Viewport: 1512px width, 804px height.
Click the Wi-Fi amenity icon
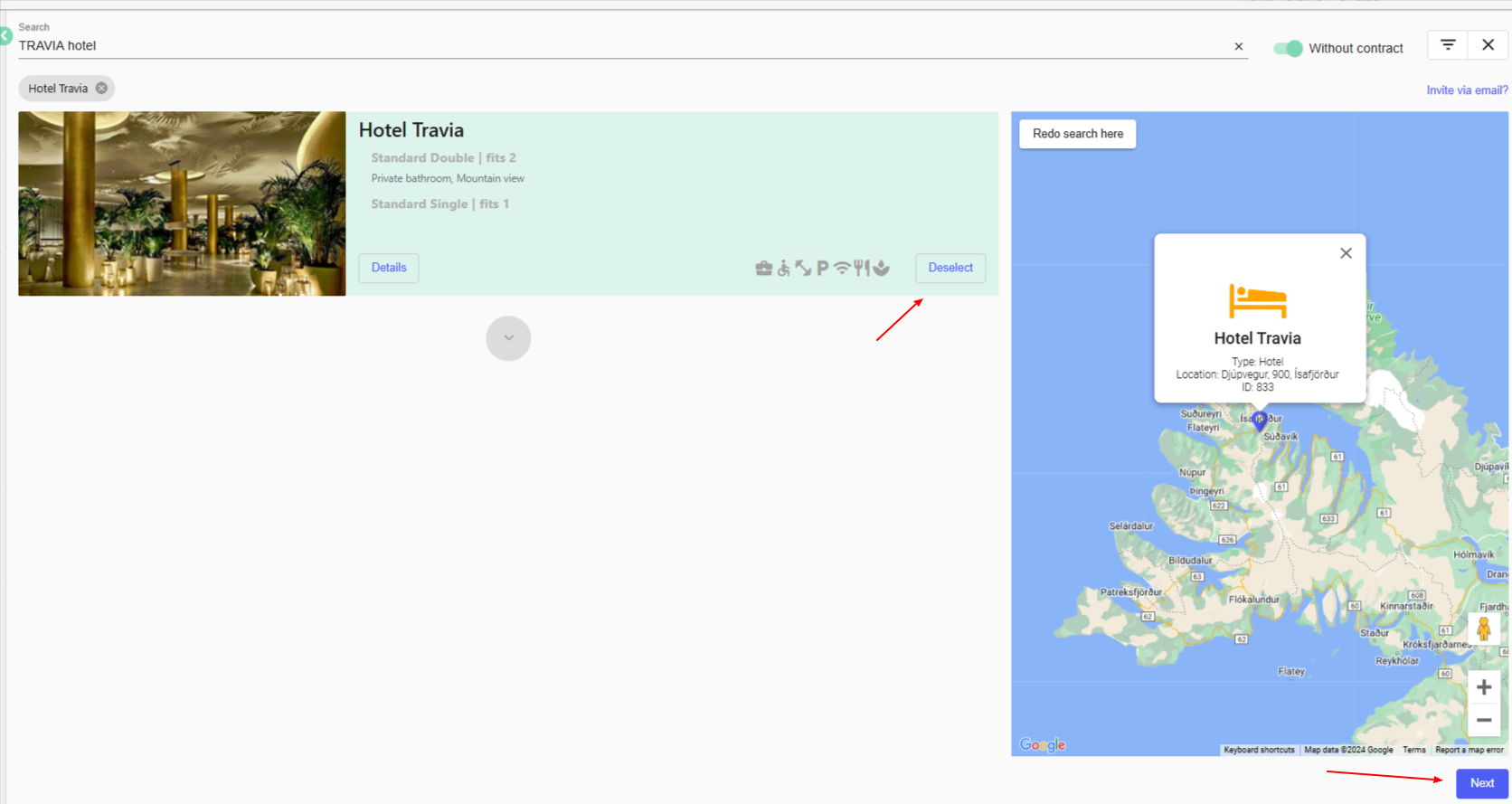click(842, 268)
